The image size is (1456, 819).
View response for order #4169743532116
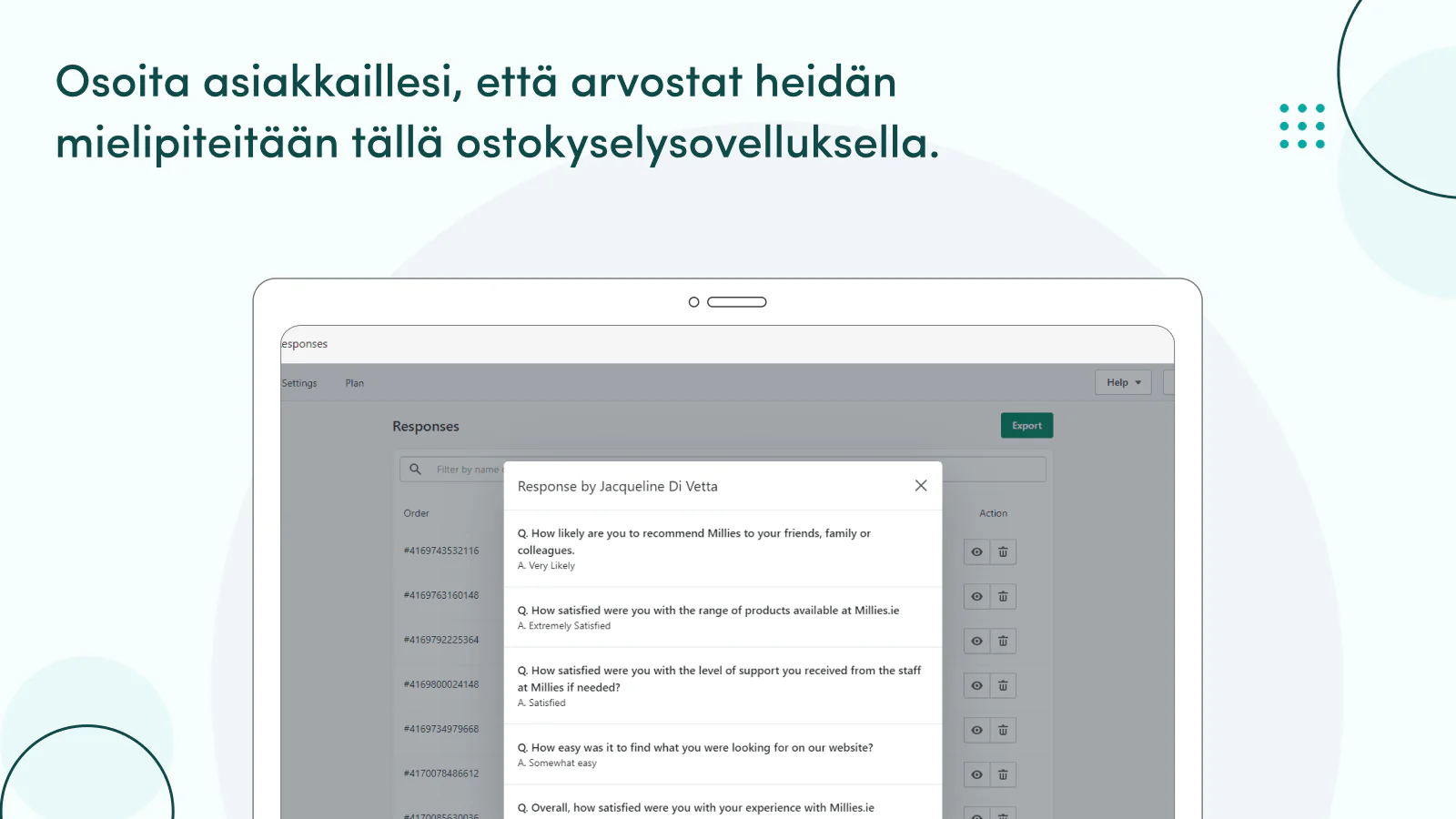977,552
